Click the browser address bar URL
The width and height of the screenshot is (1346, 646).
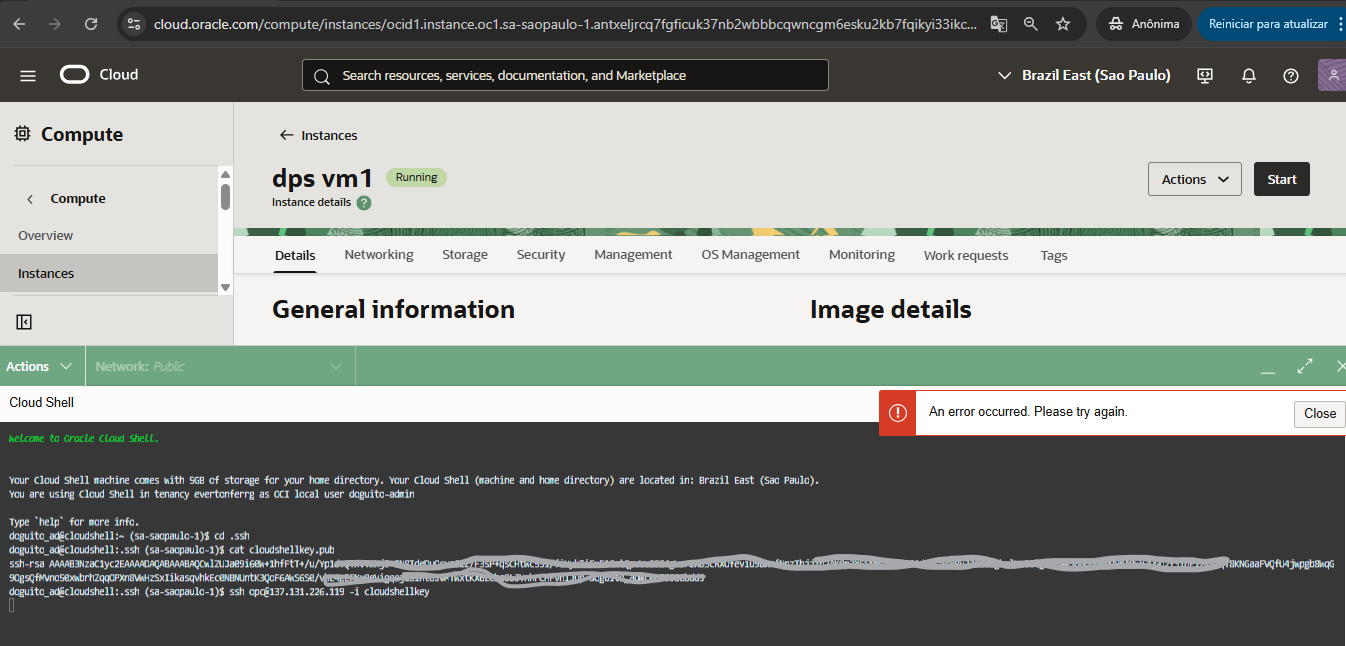[x=565, y=23]
